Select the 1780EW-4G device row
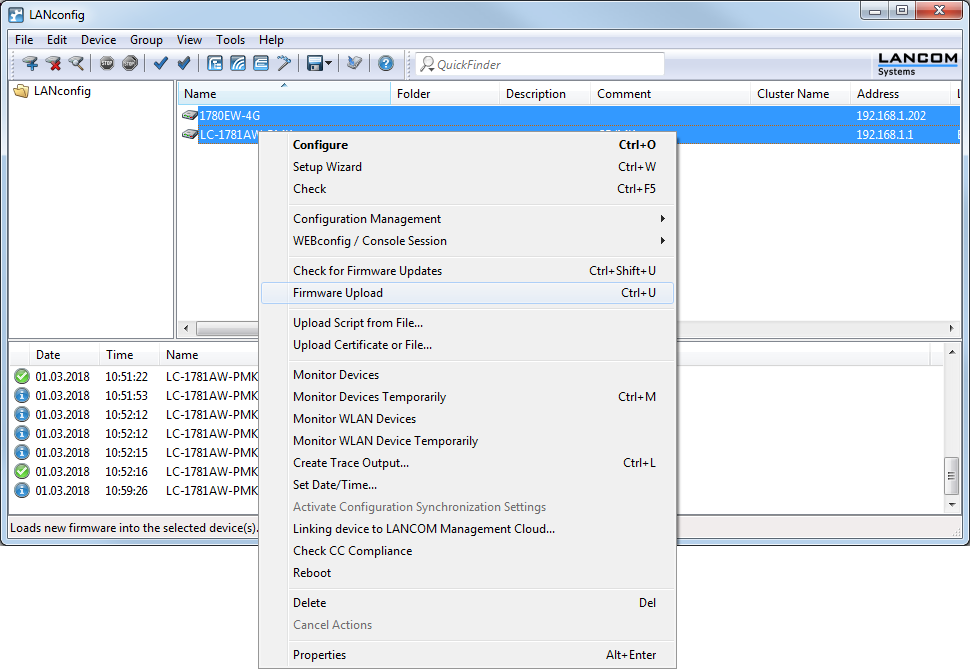This screenshot has width=970, height=669. point(230,116)
